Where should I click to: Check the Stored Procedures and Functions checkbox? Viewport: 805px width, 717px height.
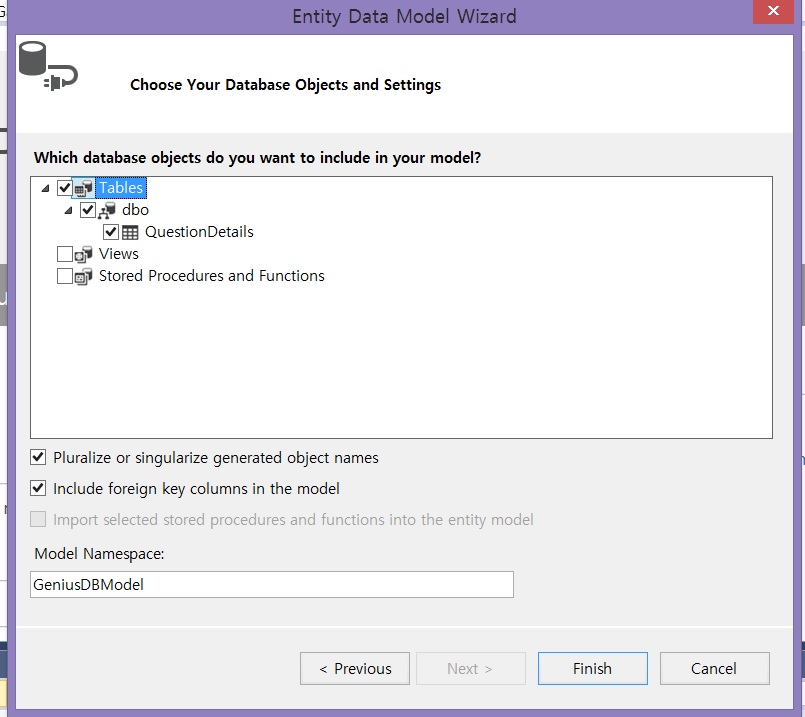tap(65, 276)
